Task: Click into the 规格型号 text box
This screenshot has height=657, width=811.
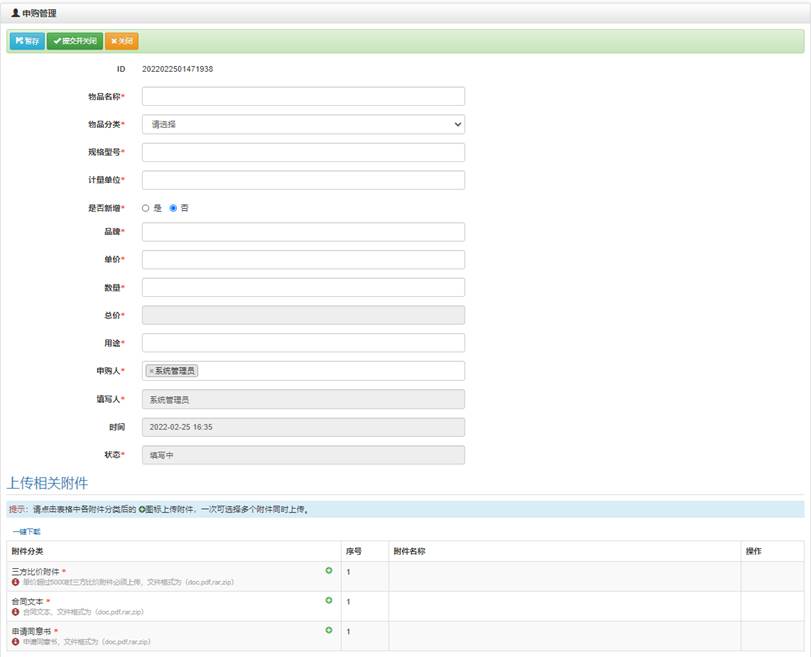Action: pos(303,153)
